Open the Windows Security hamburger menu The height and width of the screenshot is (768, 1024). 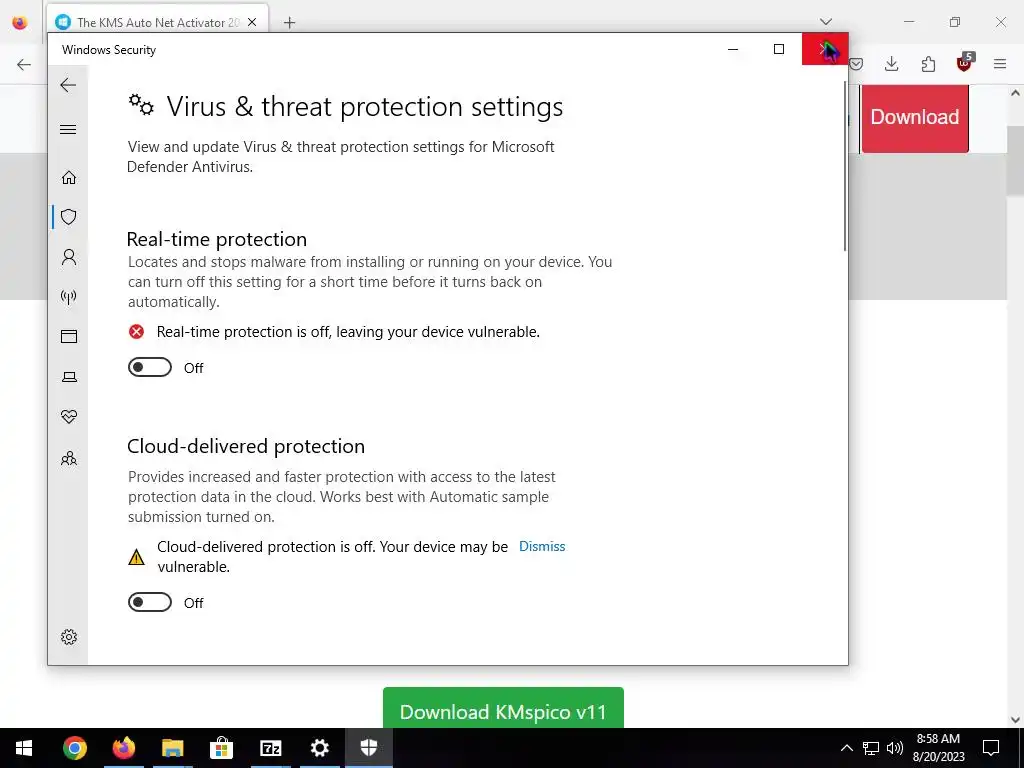coord(68,129)
